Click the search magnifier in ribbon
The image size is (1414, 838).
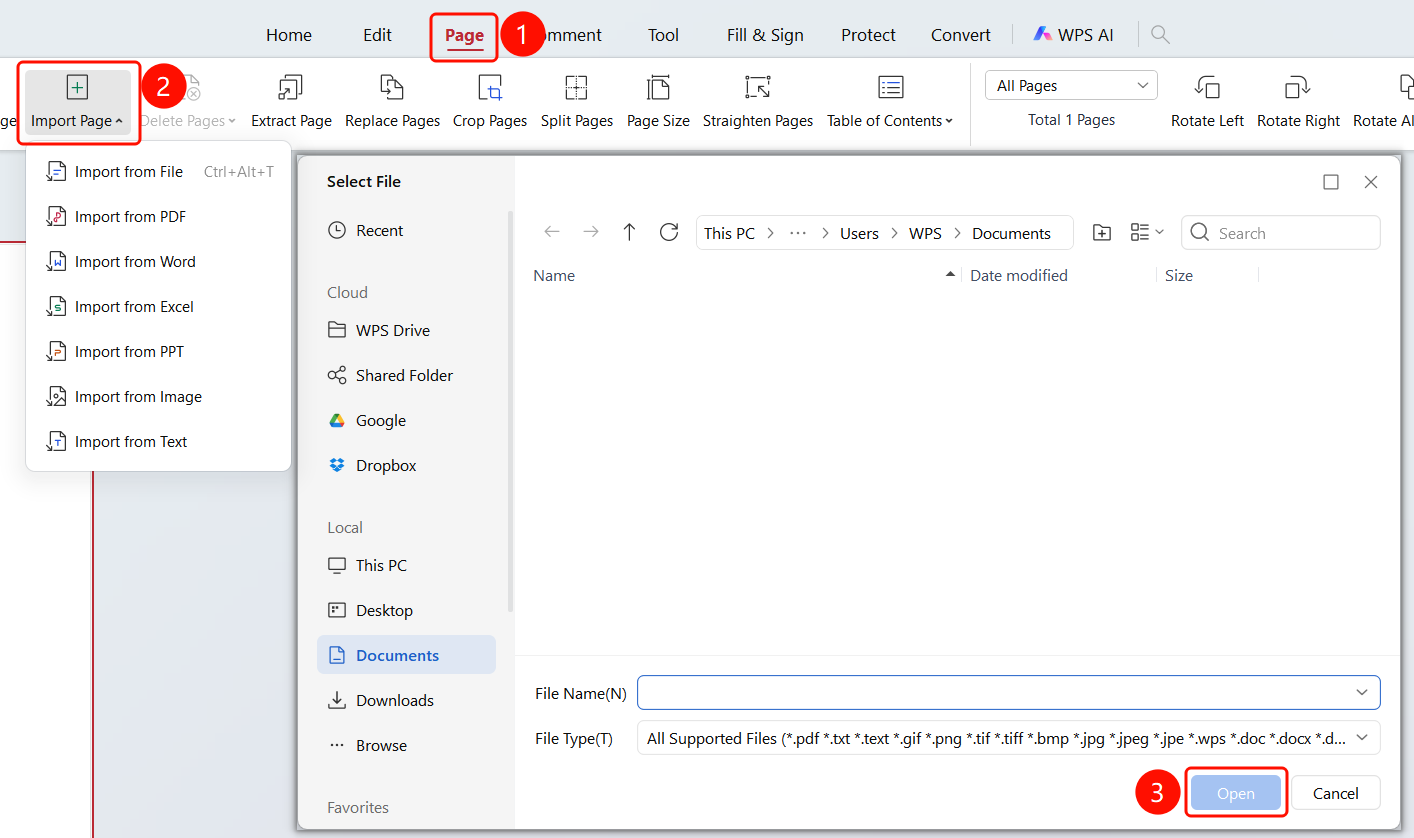tap(1160, 34)
